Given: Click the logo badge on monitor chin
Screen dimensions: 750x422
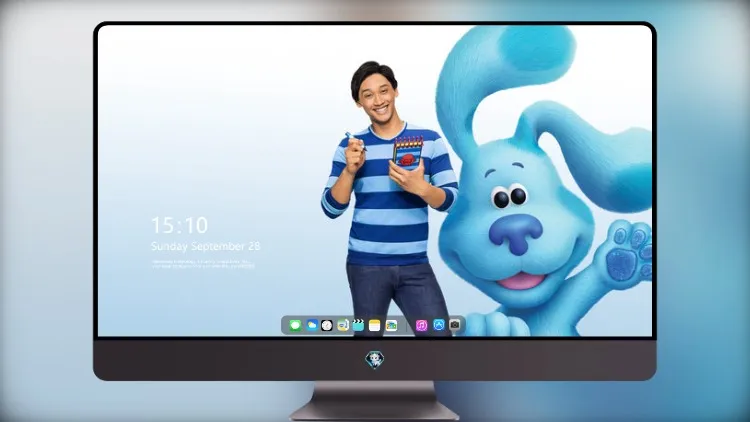Looking at the screenshot, I should (x=375, y=360).
